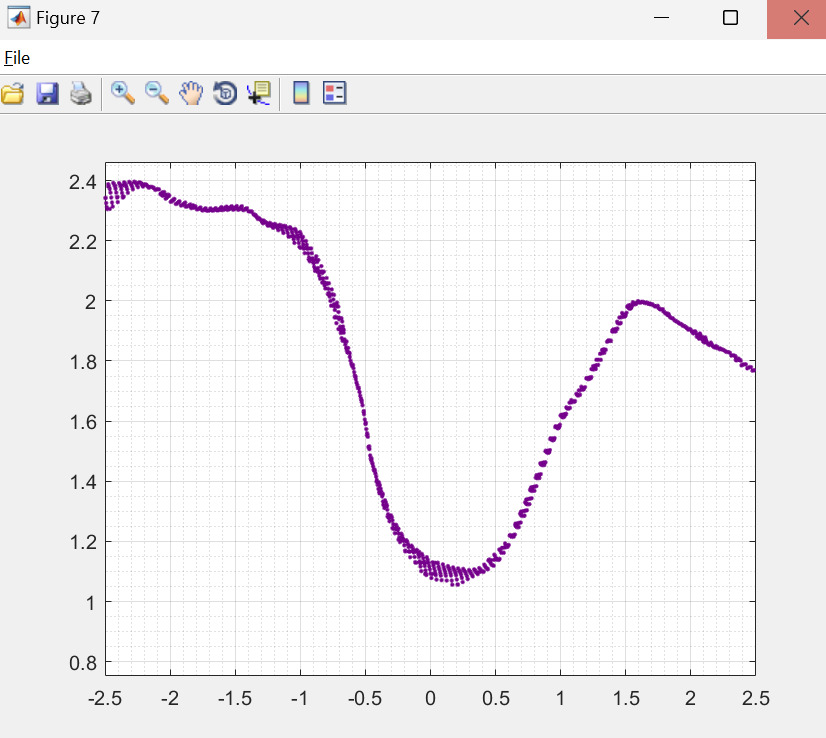The width and height of the screenshot is (826, 738).
Task: Click the MATLAB logo in the title bar
Action: click(x=18, y=18)
